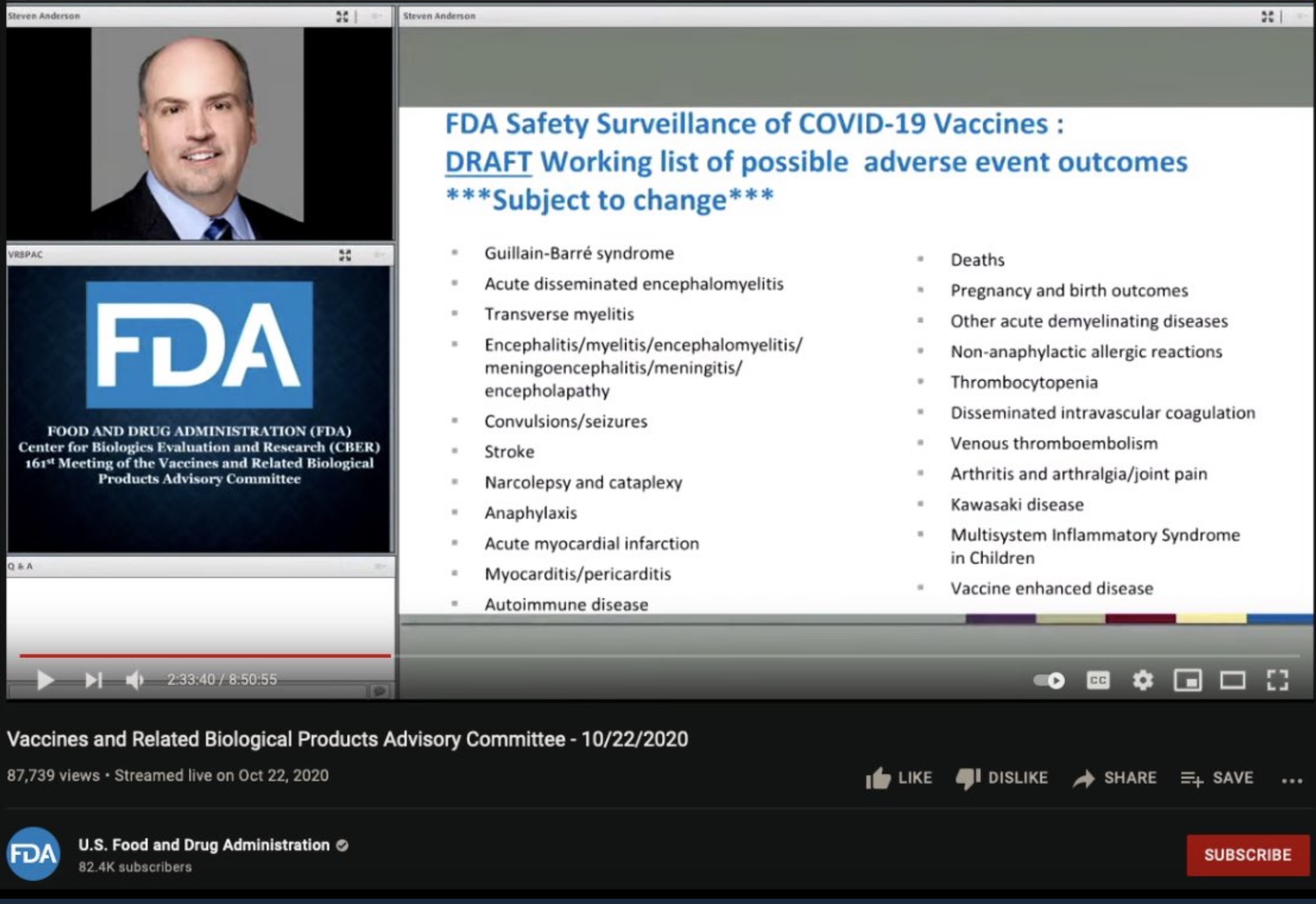Screen dimensions: 1316x904
Task: Like this video
Action: coord(899,778)
